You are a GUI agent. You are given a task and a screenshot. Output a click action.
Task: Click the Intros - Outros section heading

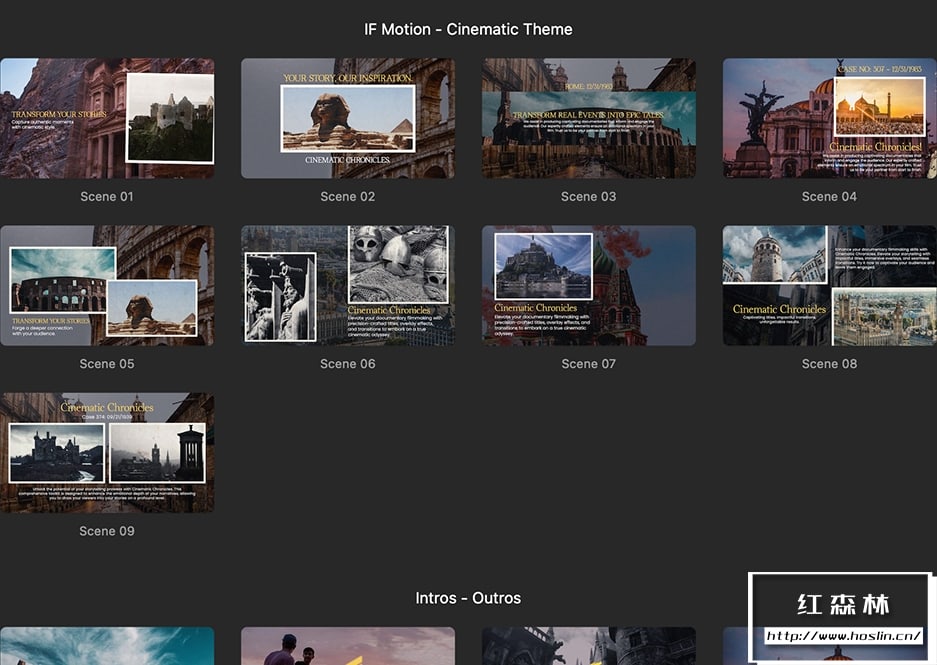pos(468,598)
